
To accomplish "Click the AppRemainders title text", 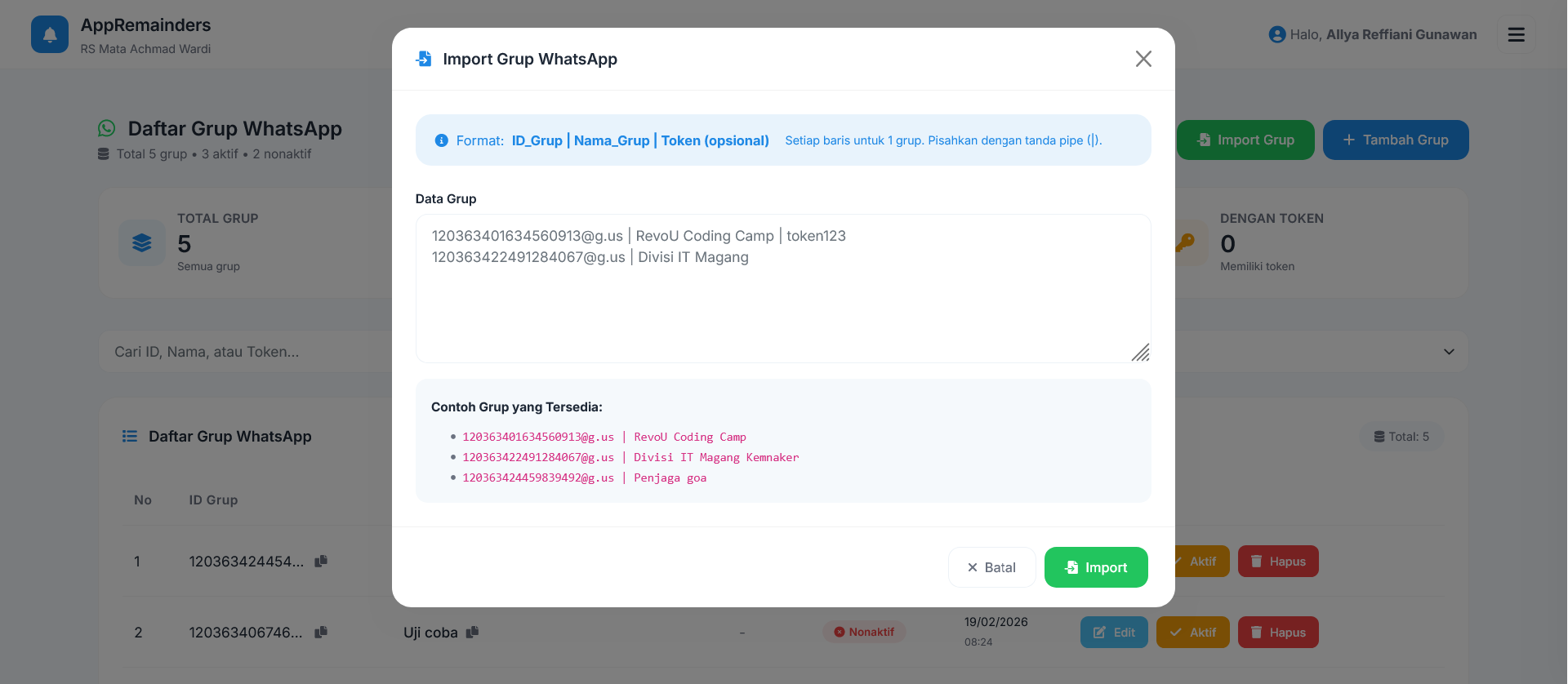I will coord(145,25).
